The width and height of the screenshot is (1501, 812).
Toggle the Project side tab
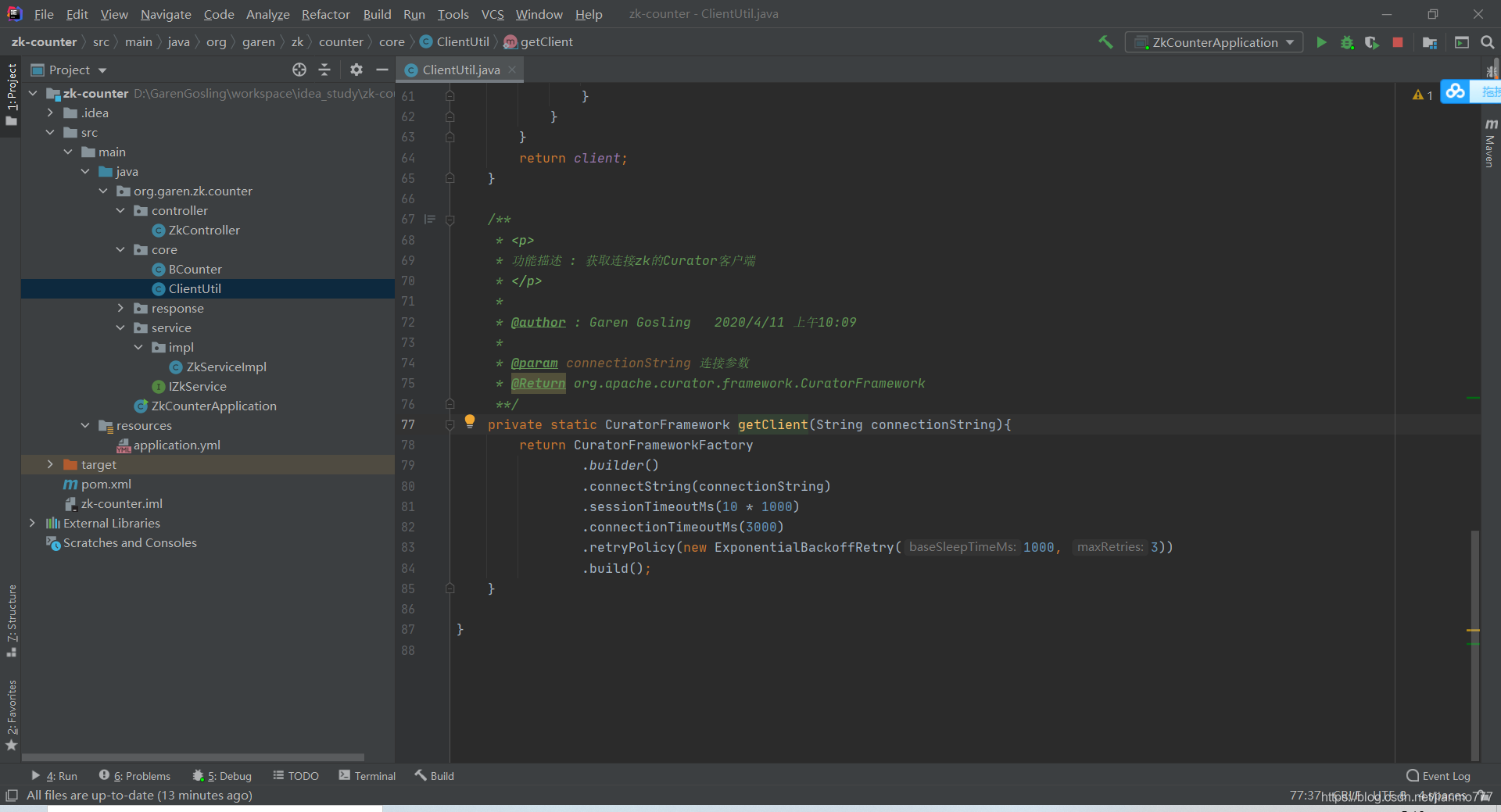[11, 95]
